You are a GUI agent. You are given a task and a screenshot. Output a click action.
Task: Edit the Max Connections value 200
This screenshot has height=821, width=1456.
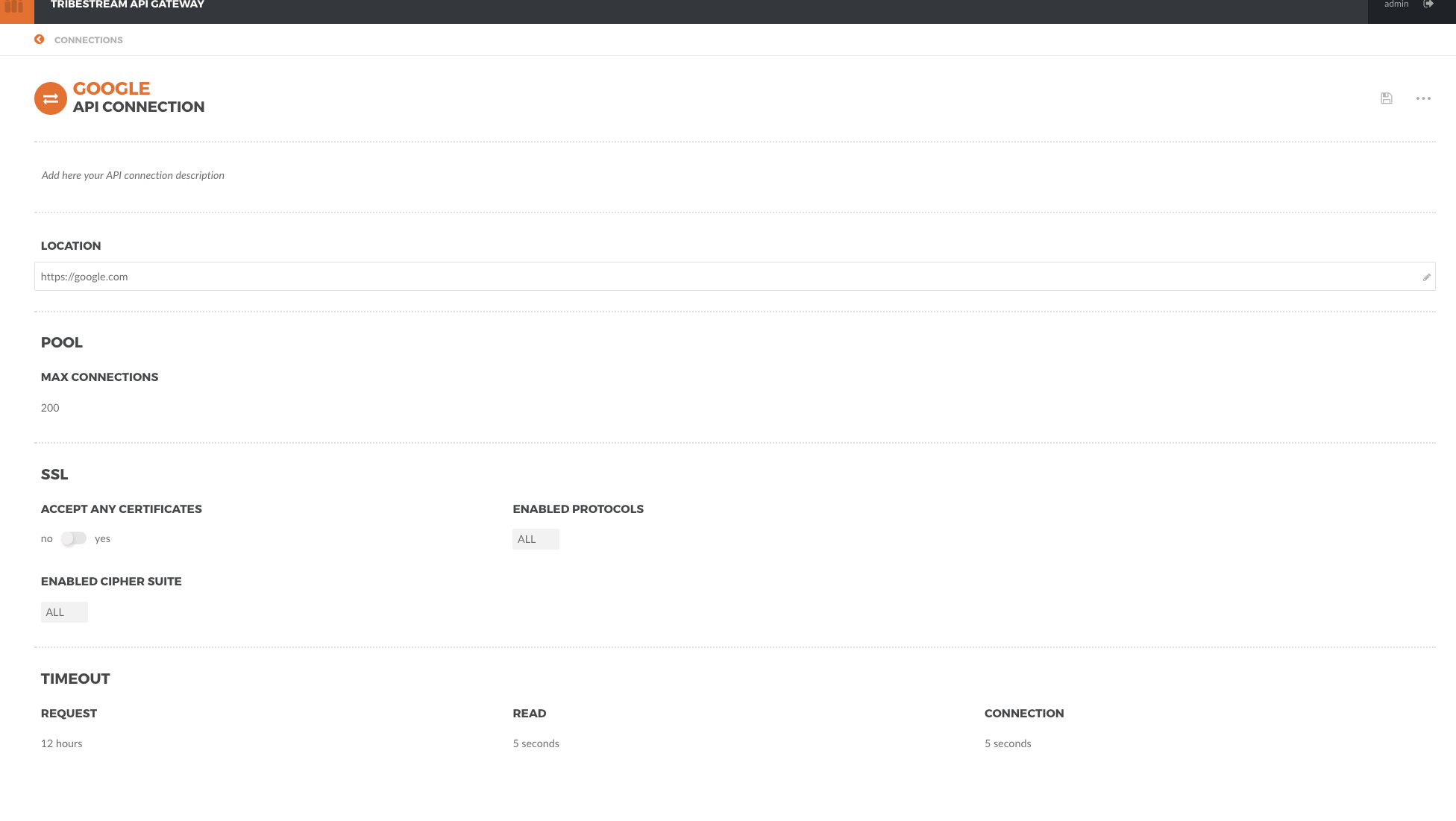click(x=50, y=408)
